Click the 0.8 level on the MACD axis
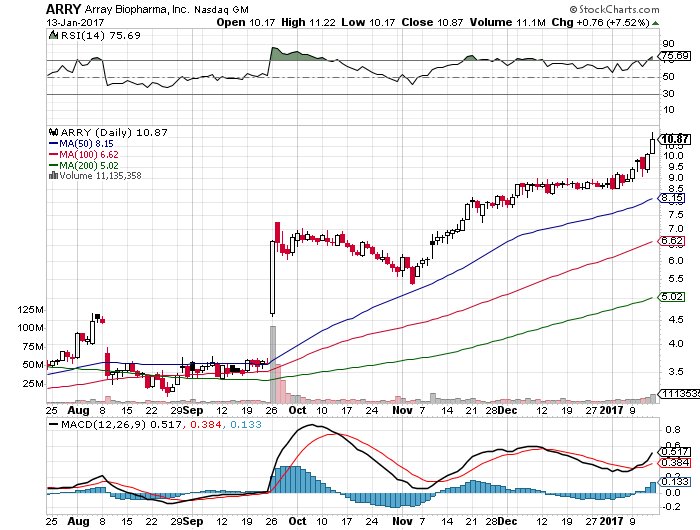The height and width of the screenshot is (530, 700). tap(673, 430)
